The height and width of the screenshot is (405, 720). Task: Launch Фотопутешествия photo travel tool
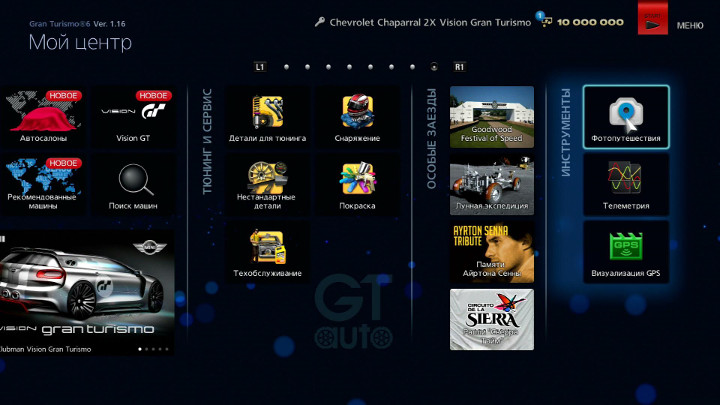click(x=626, y=116)
